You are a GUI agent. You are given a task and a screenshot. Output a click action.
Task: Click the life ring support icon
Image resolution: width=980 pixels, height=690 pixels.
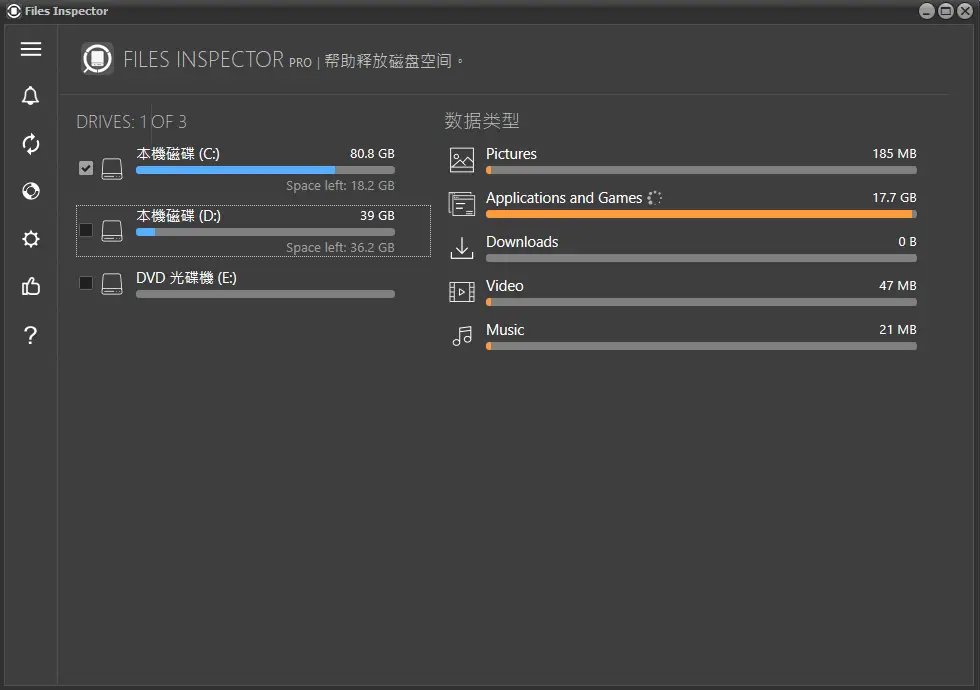tap(31, 191)
